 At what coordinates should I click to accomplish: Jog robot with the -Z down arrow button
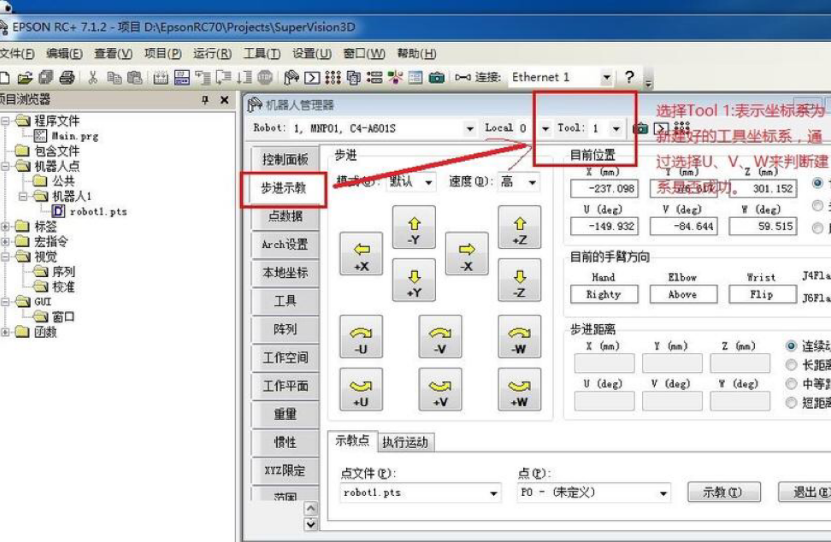(x=519, y=281)
